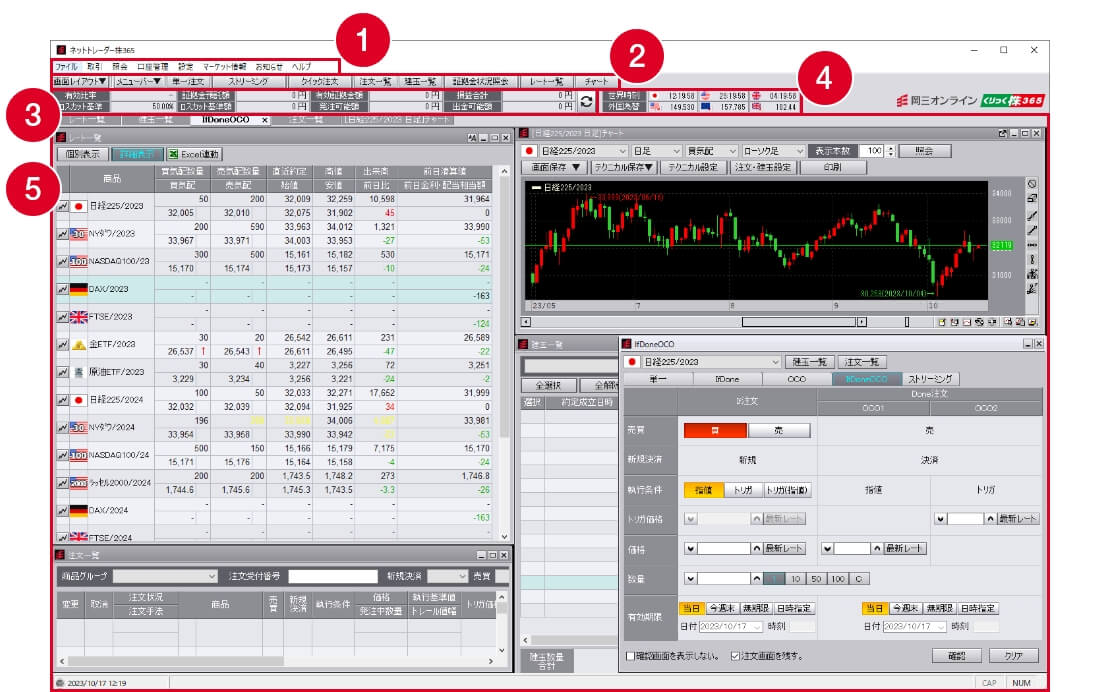
Task: Set If注文 expiry to 今週末
Action: [x=721, y=608]
